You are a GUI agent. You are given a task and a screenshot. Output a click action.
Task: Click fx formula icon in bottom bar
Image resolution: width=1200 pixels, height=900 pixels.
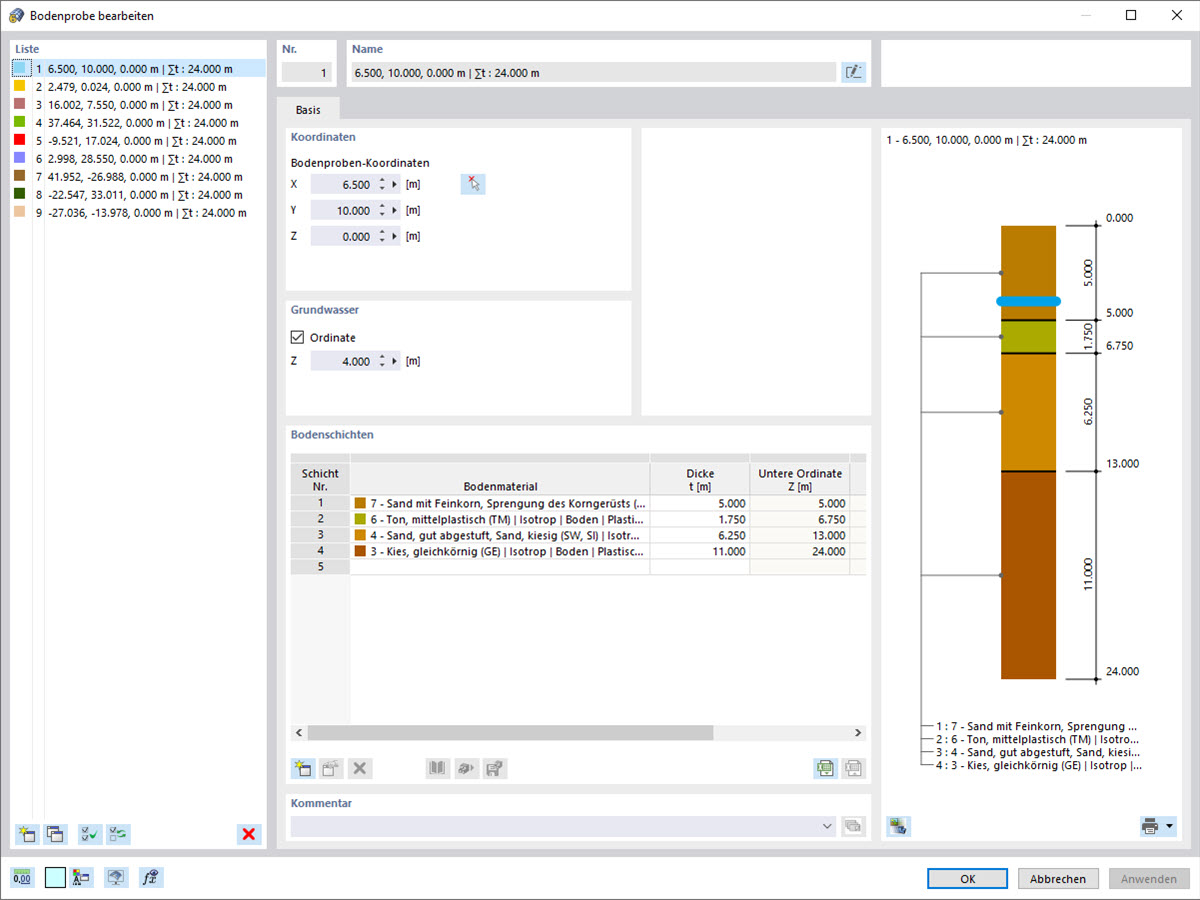(x=151, y=877)
